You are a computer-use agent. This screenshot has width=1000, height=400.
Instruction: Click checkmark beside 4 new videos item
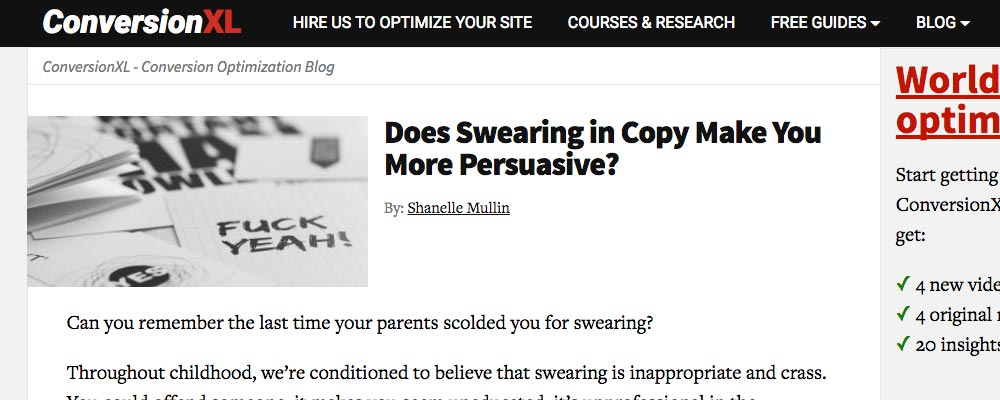point(903,285)
